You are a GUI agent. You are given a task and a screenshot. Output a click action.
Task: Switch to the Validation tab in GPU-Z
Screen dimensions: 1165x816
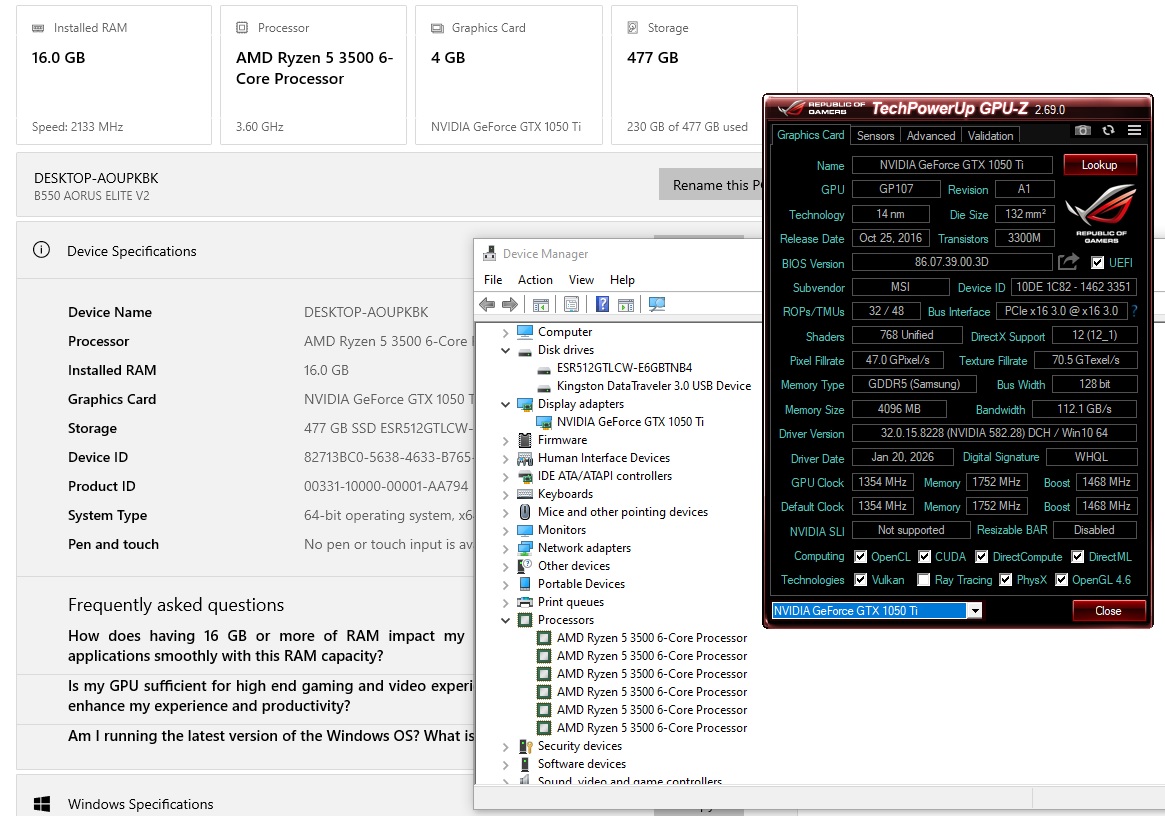click(990, 135)
